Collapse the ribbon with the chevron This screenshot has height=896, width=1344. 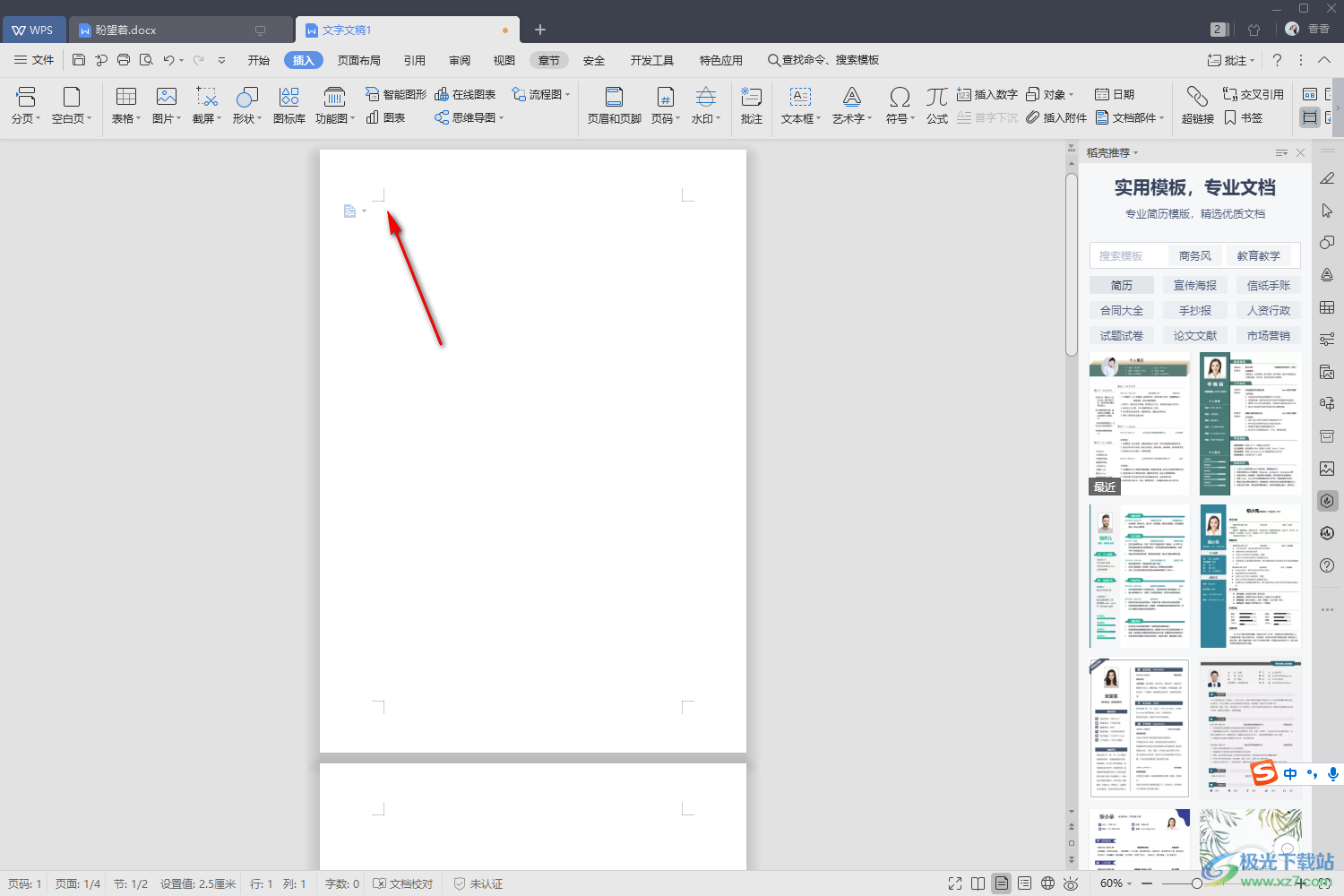point(1324,60)
